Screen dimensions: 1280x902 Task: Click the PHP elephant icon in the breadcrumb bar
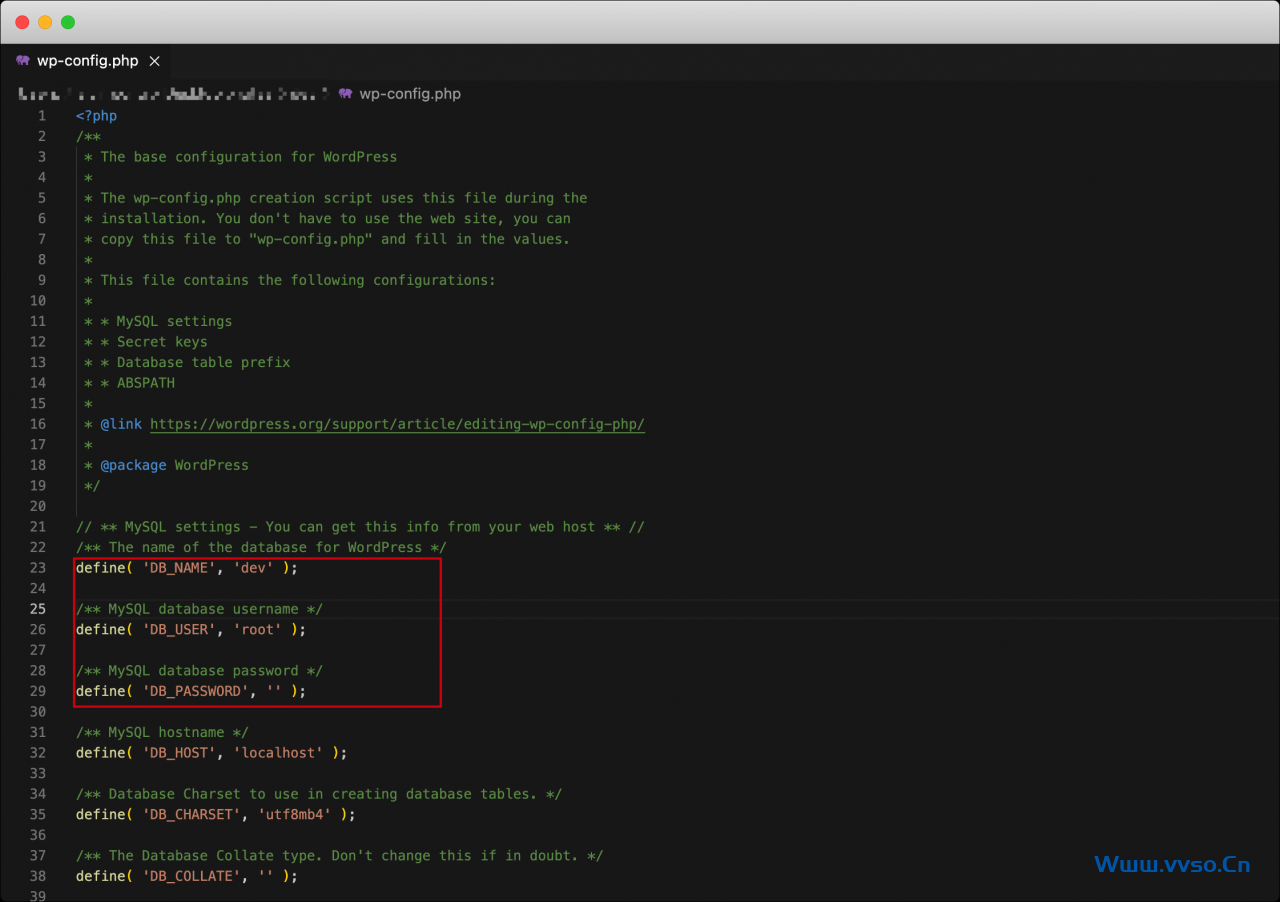click(346, 94)
